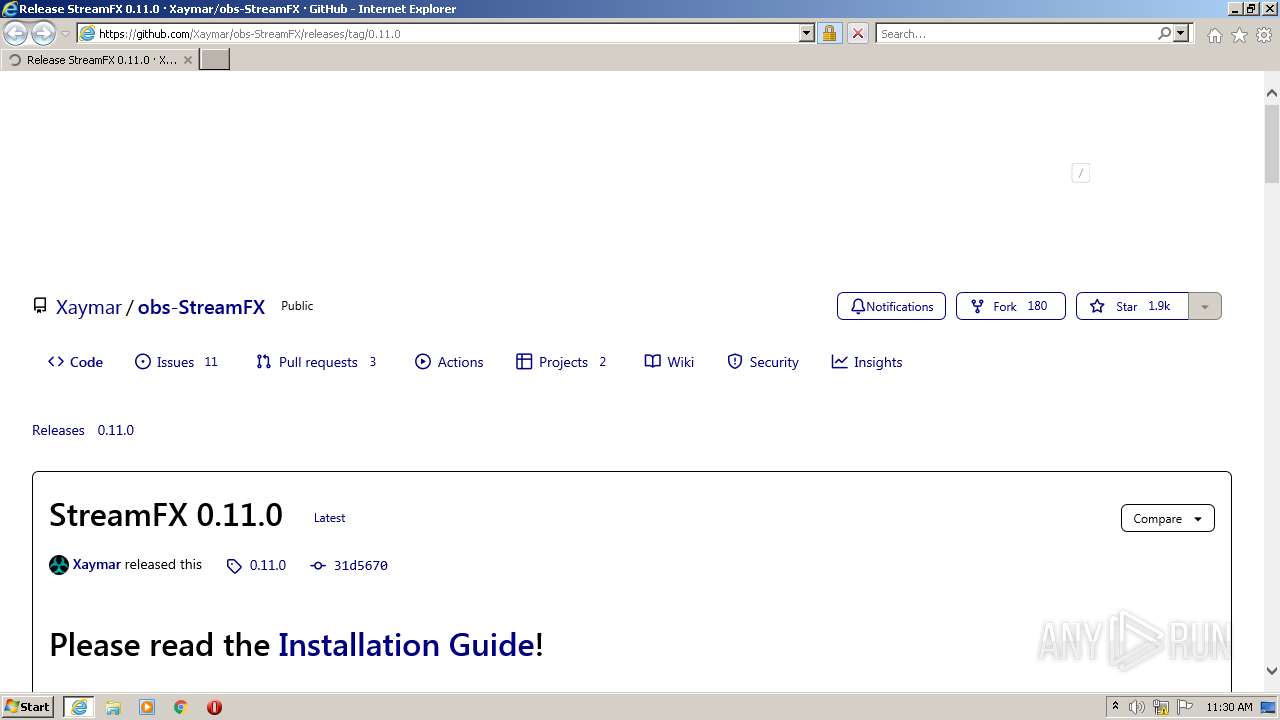The image size is (1280, 720).
Task: Click the slash shortcut key box
Action: [1080, 173]
